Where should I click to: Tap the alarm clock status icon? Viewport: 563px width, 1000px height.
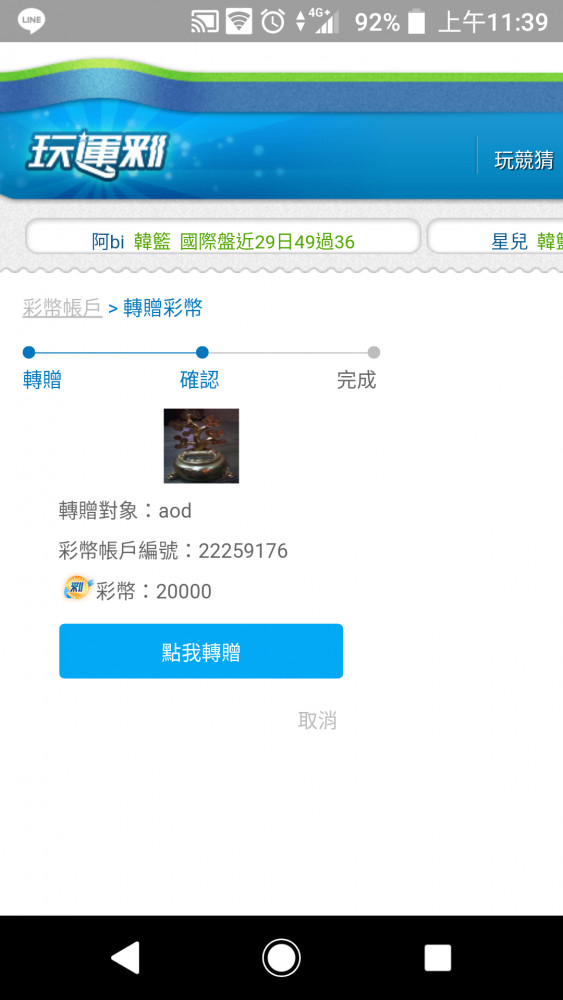pos(273,22)
